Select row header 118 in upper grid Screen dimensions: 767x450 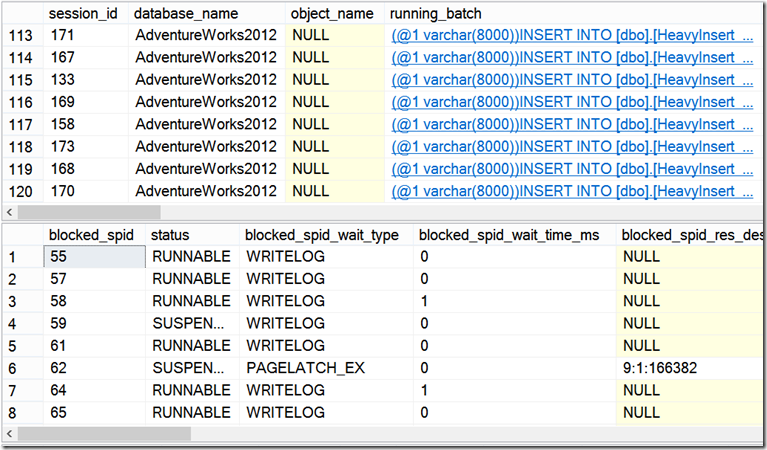pos(23,147)
